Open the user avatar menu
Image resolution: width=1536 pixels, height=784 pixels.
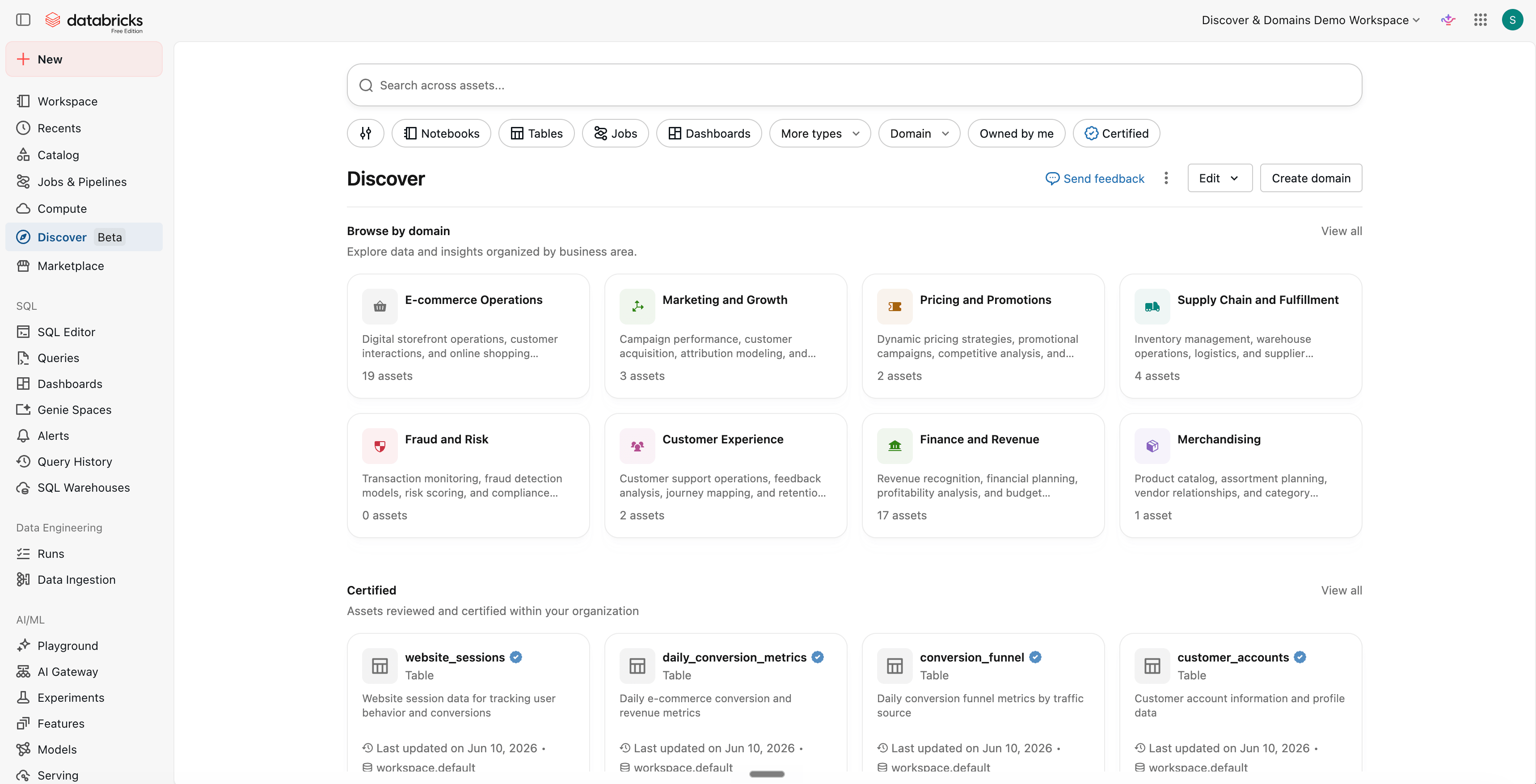pos(1512,20)
